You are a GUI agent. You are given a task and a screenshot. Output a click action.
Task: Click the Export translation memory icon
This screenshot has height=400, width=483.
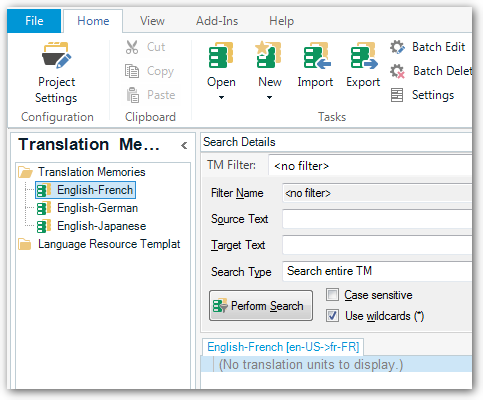coord(363,56)
